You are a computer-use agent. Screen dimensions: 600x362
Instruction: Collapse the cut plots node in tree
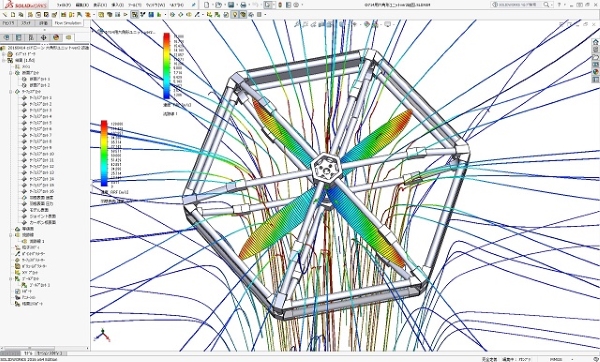pos(11,73)
